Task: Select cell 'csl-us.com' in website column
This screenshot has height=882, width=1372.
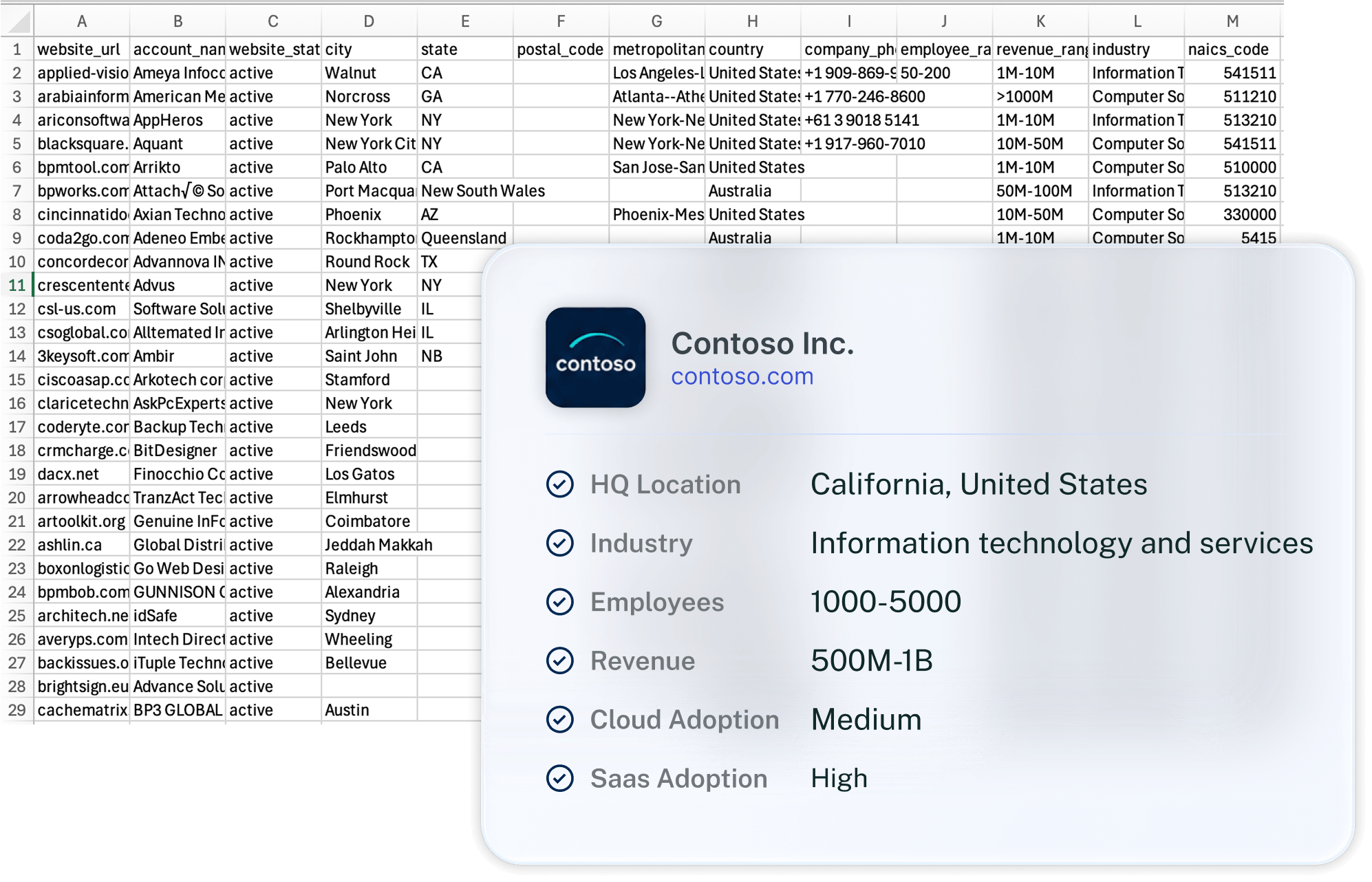Action: coord(82,309)
